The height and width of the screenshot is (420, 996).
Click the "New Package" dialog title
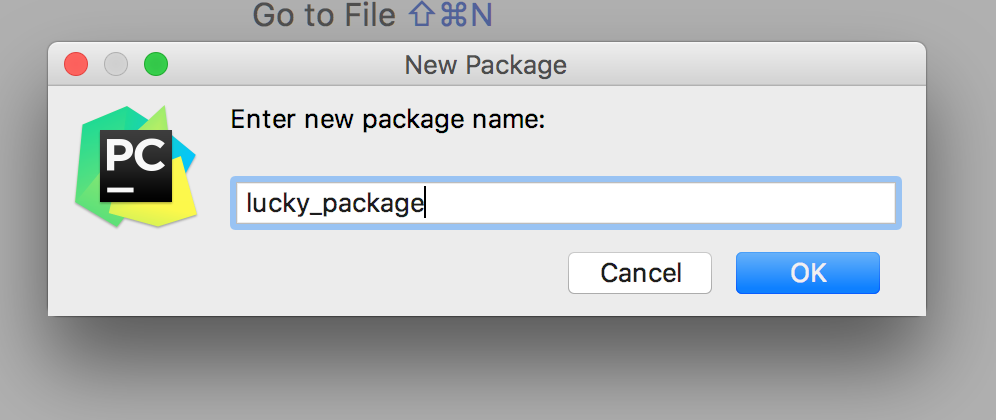tap(485, 66)
